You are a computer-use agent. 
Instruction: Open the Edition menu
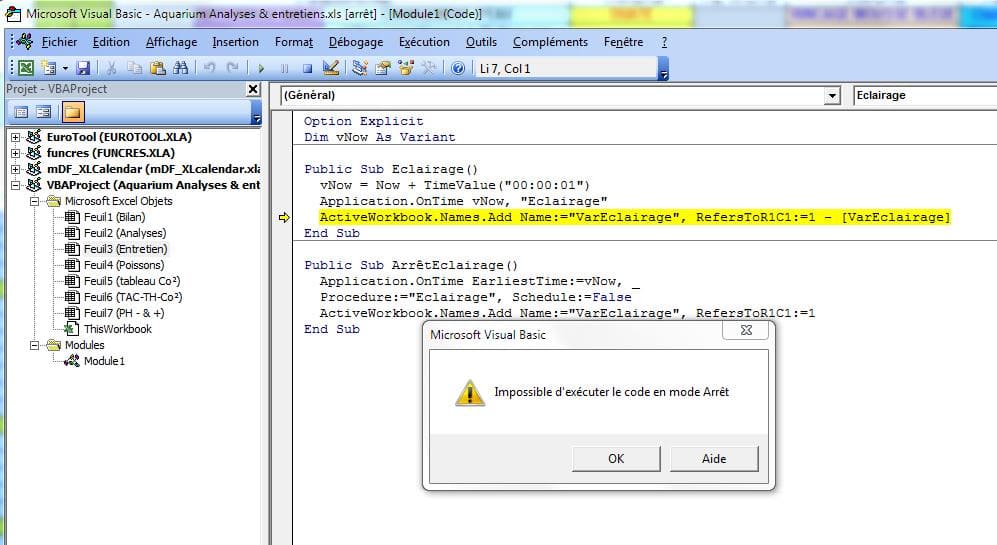coord(111,42)
